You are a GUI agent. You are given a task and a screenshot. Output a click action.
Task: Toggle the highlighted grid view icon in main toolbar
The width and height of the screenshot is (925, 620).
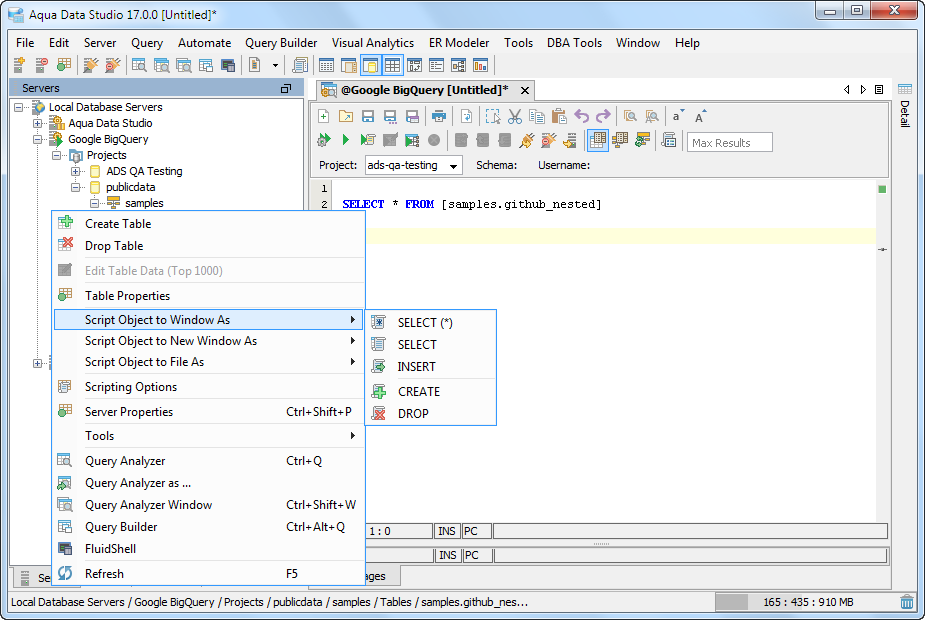tap(392, 65)
